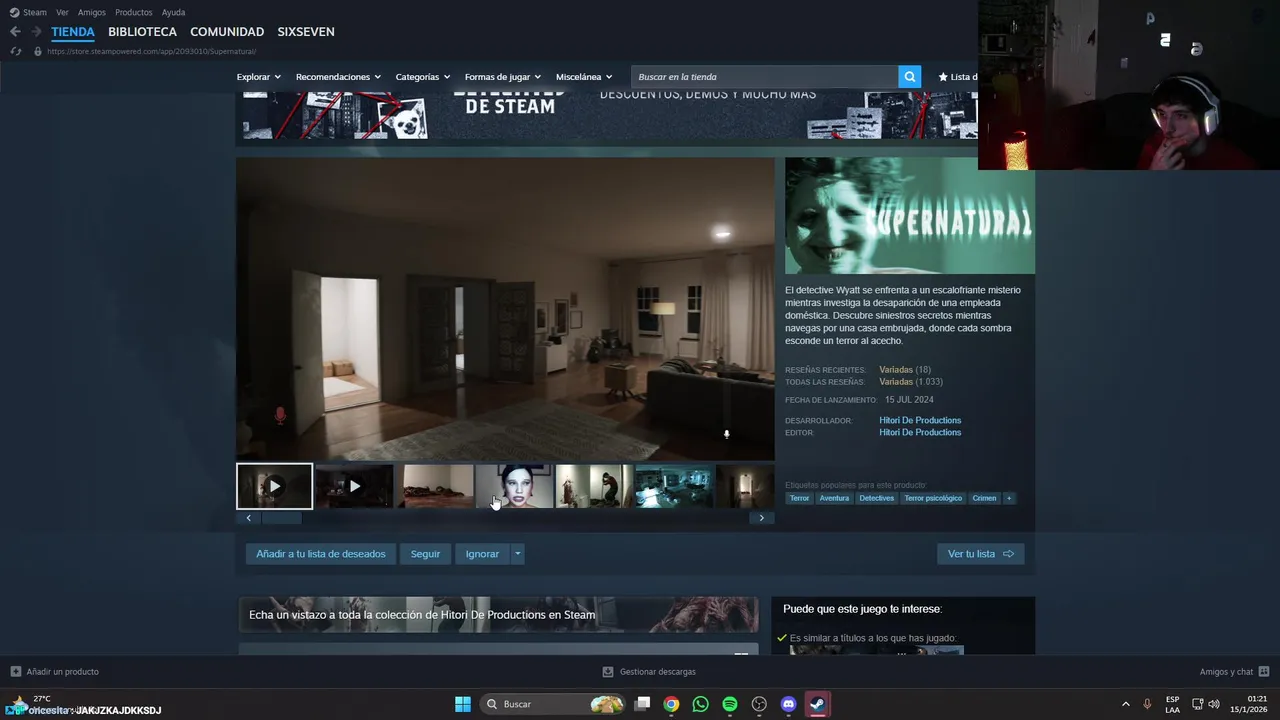Open OBS Studio from the taskbar
1280x720 pixels.
click(759, 704)
